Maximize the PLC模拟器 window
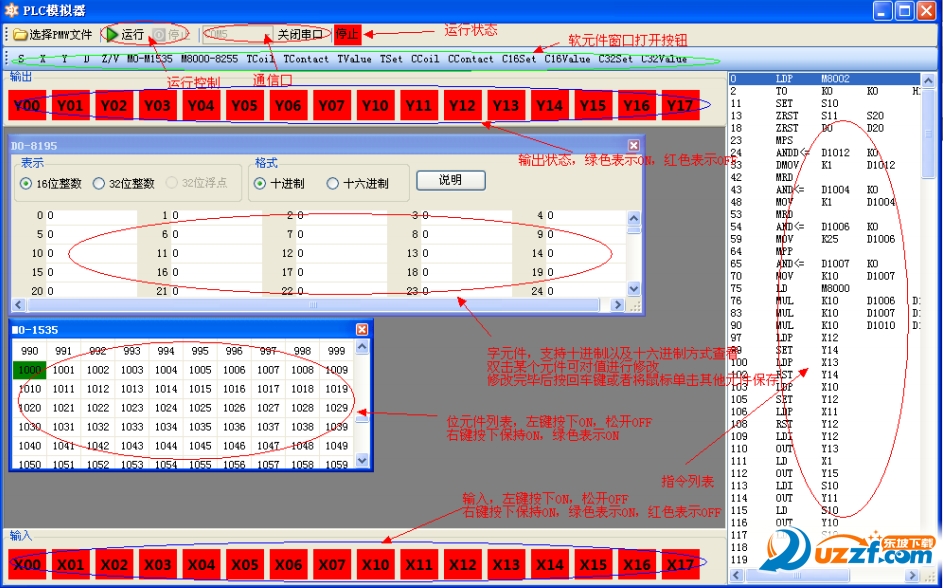Screen dimensions: 943x588 coord(904,11)
